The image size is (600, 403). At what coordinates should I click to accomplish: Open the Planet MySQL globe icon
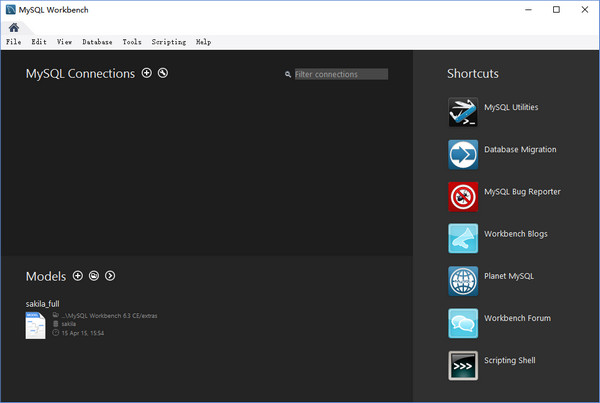(x=463, y=280)
